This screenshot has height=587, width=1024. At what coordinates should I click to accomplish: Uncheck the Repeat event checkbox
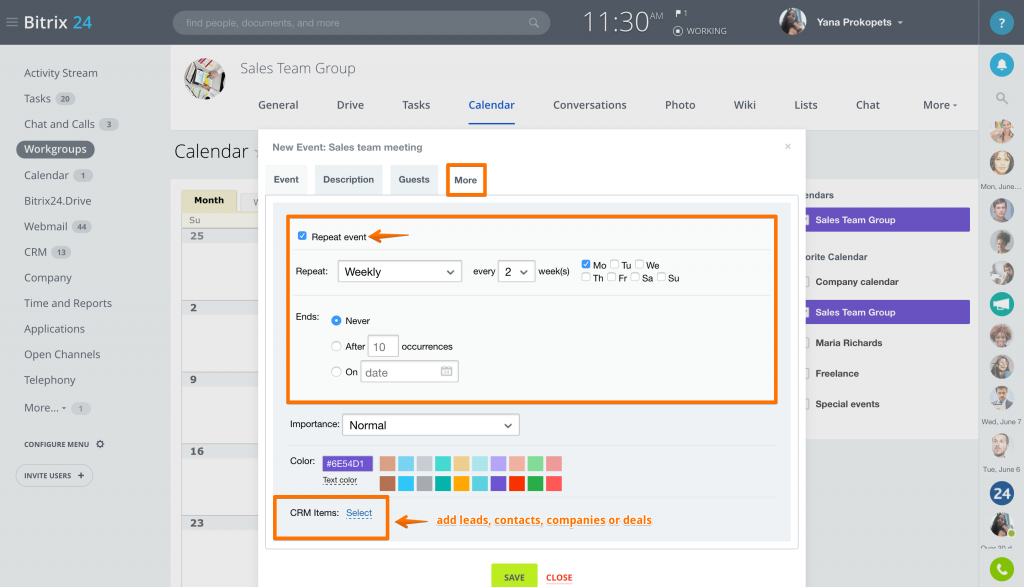tap(302, 236)
